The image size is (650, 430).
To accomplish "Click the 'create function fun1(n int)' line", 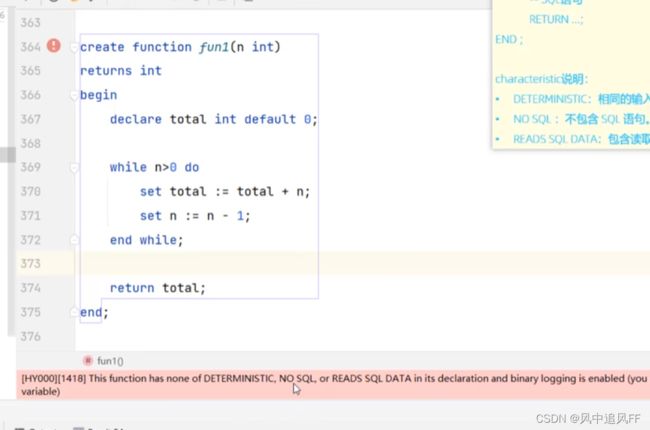I will pyautogui.click(x=180, y=47).
